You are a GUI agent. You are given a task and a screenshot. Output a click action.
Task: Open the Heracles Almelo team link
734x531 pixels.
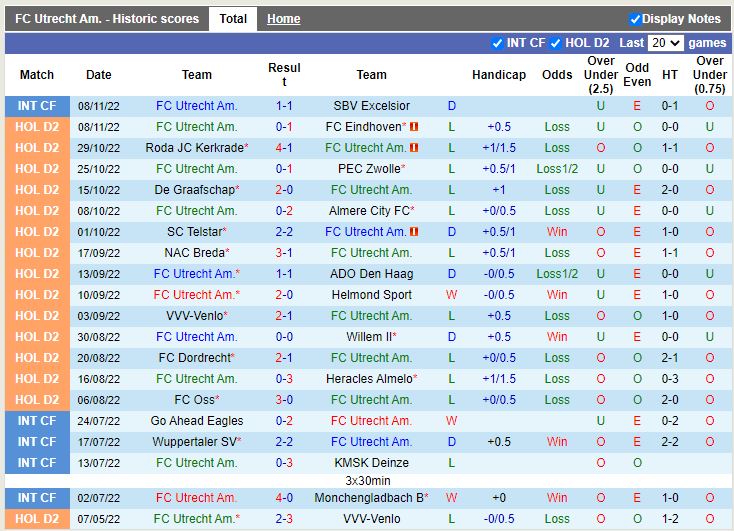(369, 379)
